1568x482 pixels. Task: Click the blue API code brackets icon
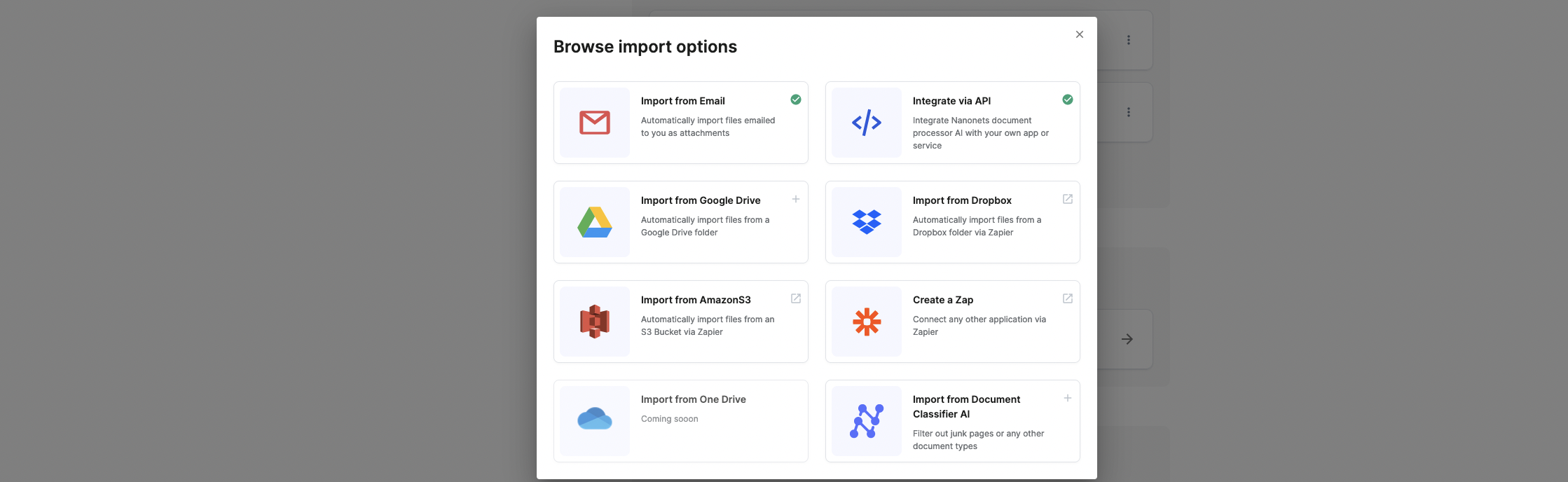(x=866, y=123)
